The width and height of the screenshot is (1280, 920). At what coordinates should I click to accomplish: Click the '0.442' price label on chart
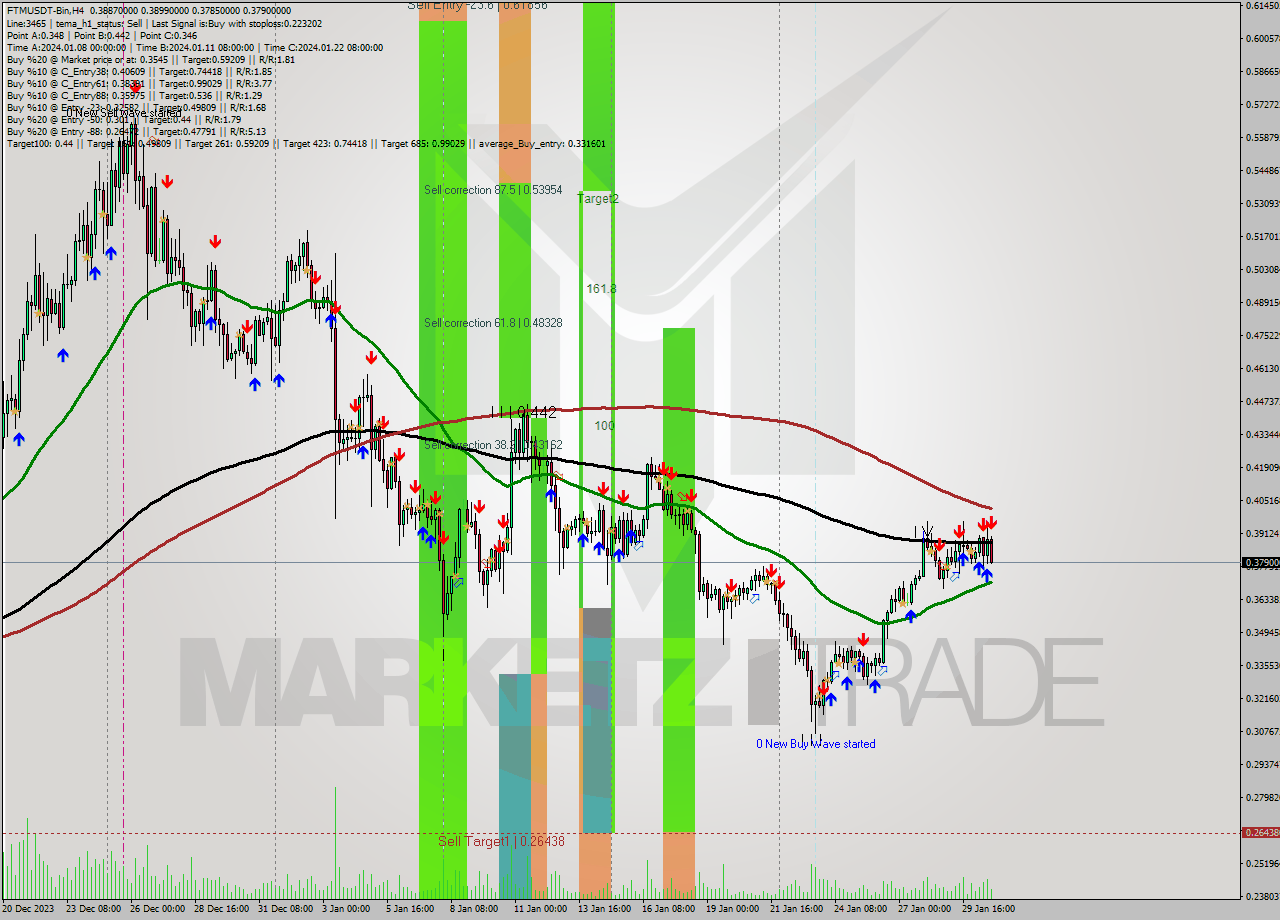pos(539,412)
